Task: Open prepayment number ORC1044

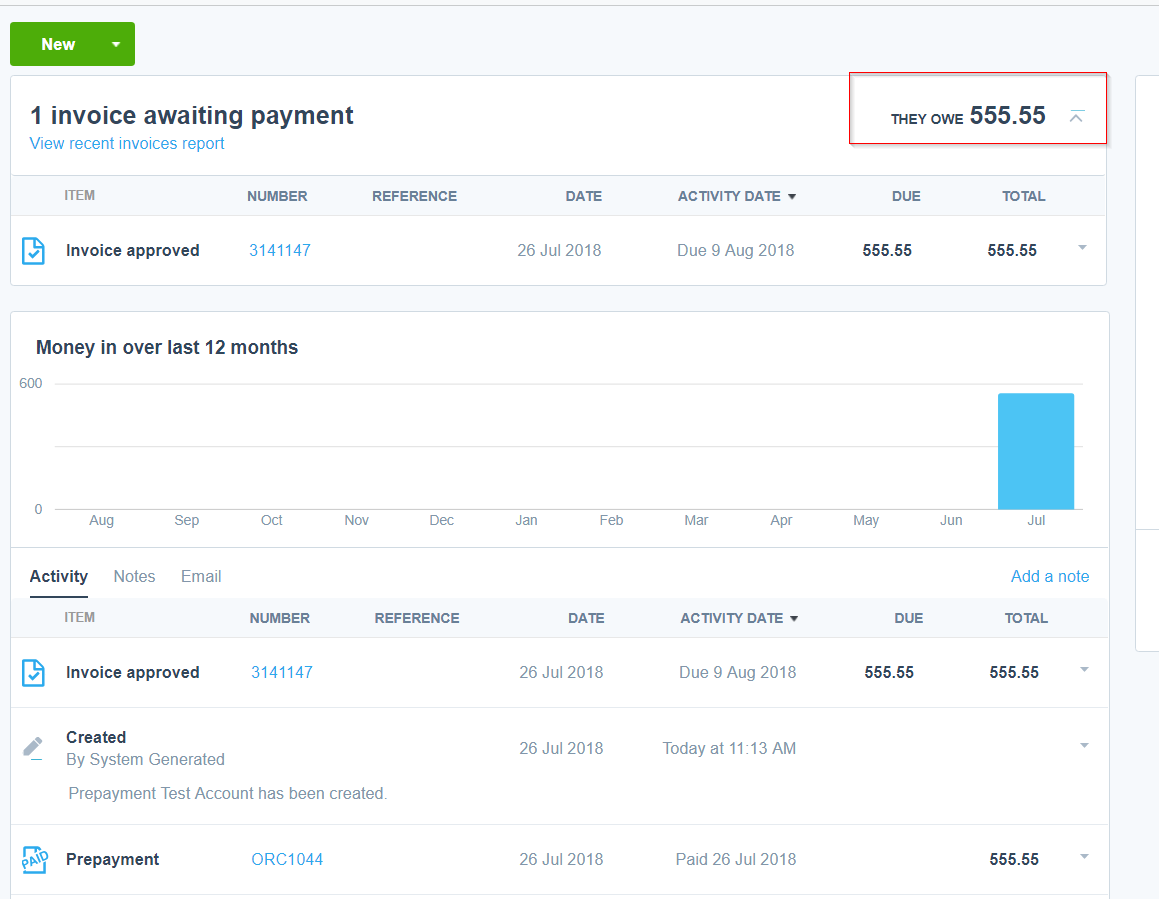Action: 287,860
